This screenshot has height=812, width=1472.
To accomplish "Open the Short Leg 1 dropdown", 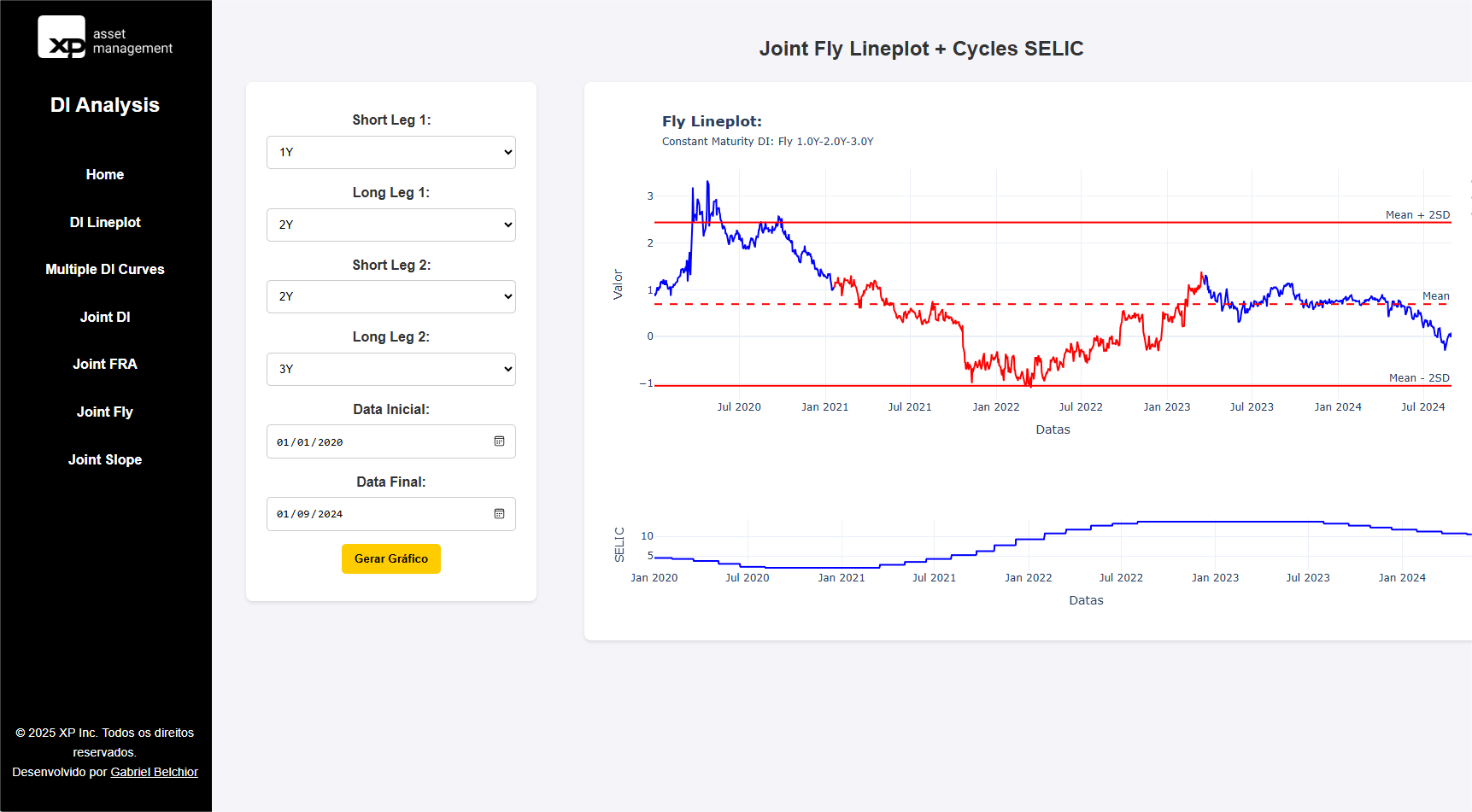I will (x=391, y=152).
